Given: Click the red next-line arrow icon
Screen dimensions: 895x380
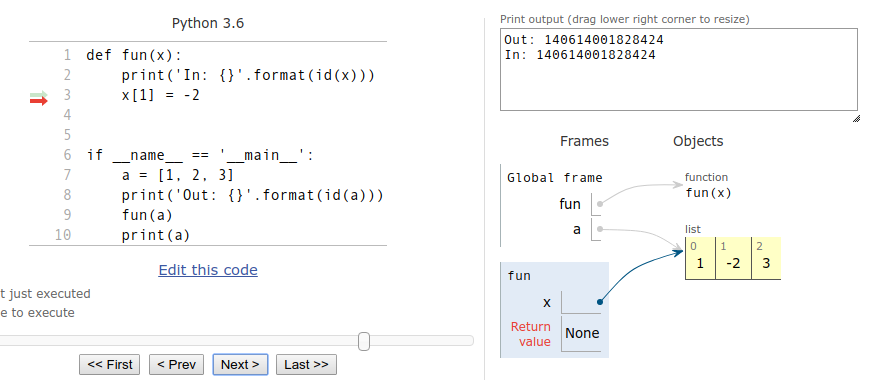Looking at the screenshot, I should click(x=39, y=101).
